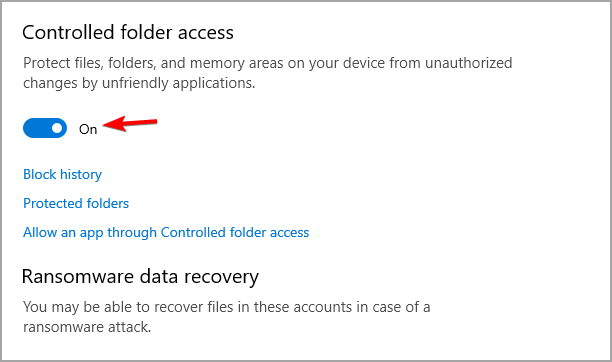Open the Block history link
The width and height of the screenshot is (612, 362).
(x=62, y=174)
